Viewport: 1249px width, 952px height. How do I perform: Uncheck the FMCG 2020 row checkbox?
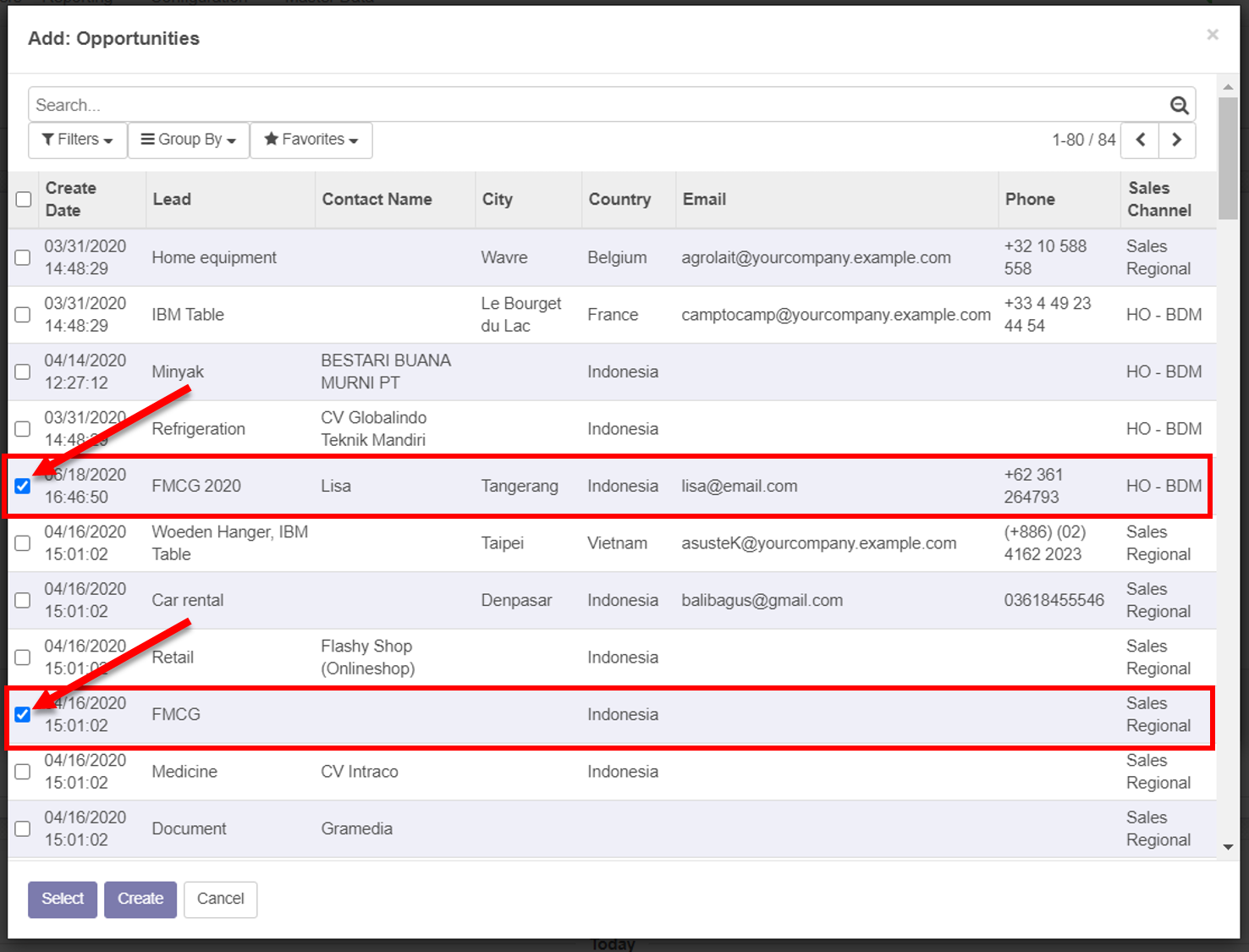23,486
